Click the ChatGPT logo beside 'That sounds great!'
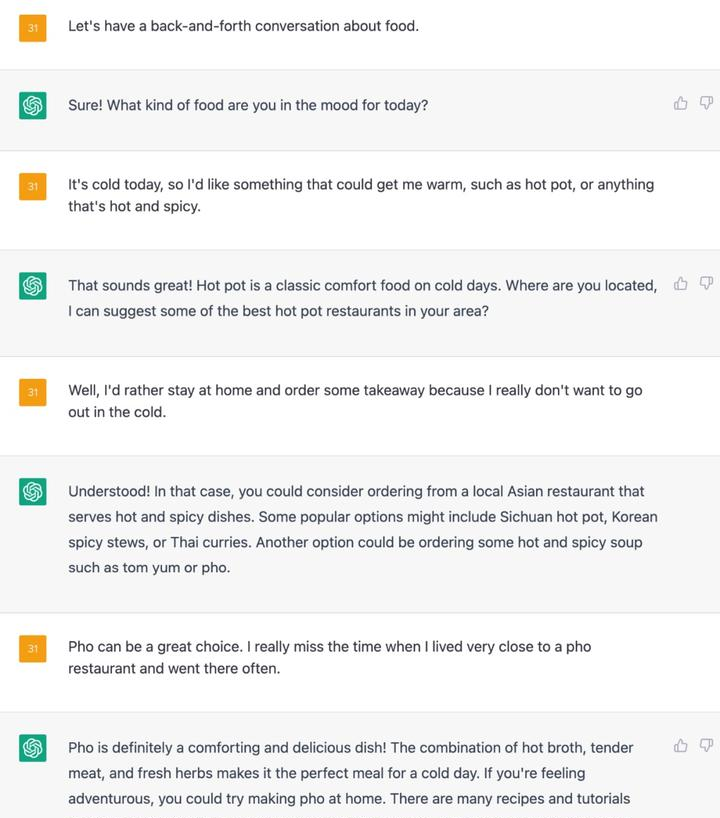 (33, 286)
